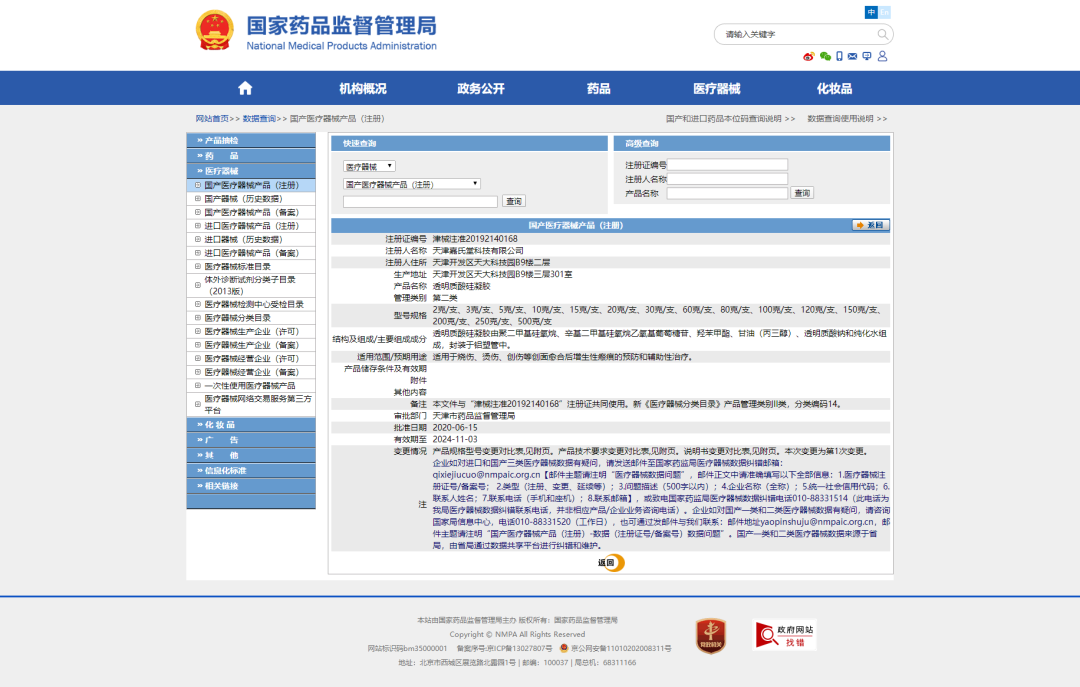Select 进口医疗器械产品（注册） in the sidebar
The height and width of the screenshot is (687, 1080).
(x=251, y=225)
